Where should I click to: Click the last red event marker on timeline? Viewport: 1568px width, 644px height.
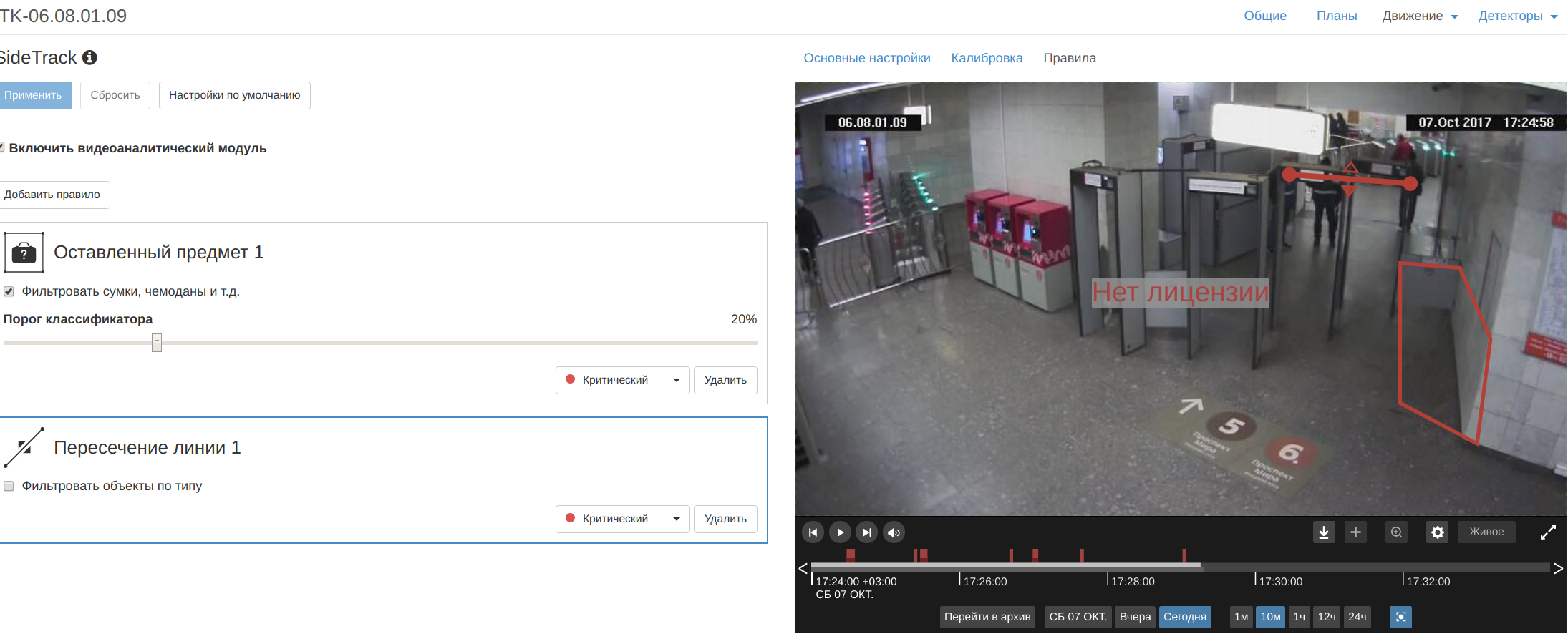(1184, 555)
